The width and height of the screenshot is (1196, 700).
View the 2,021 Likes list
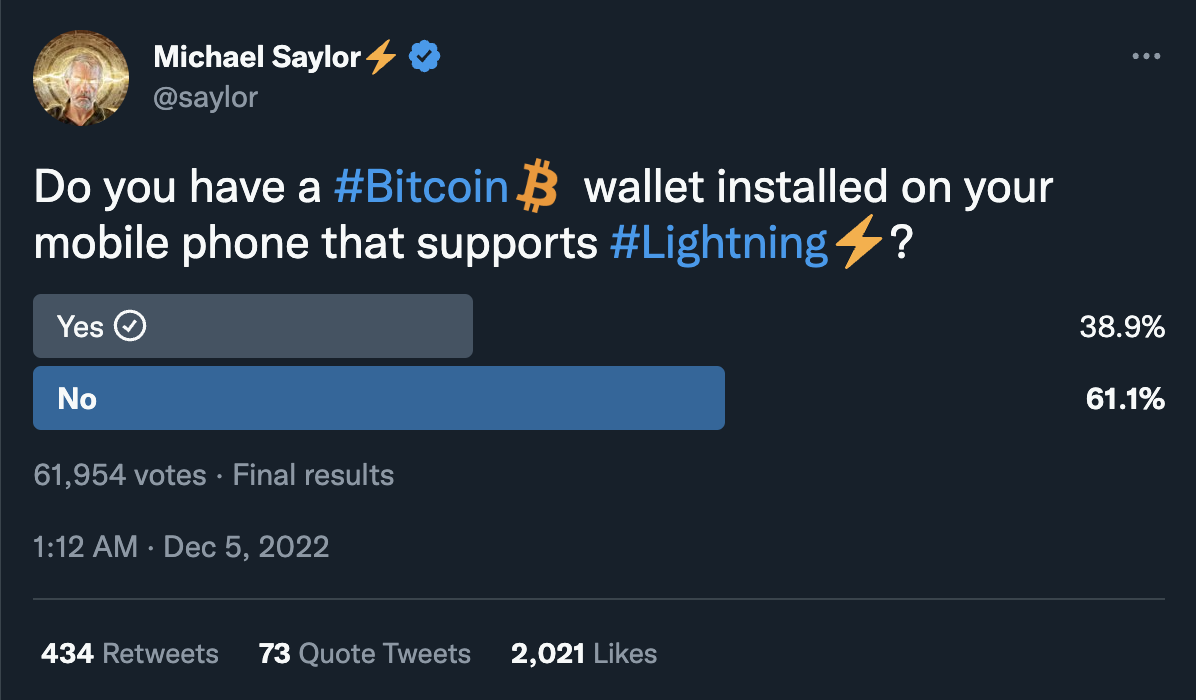click(x=584, y=654)
